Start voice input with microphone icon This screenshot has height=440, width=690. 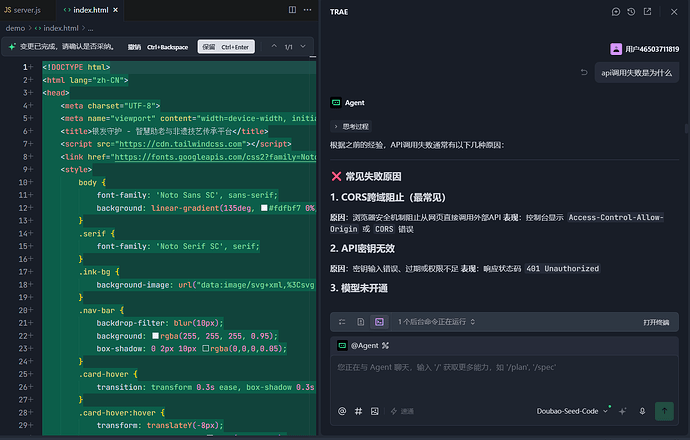click(x=642, y=411)
